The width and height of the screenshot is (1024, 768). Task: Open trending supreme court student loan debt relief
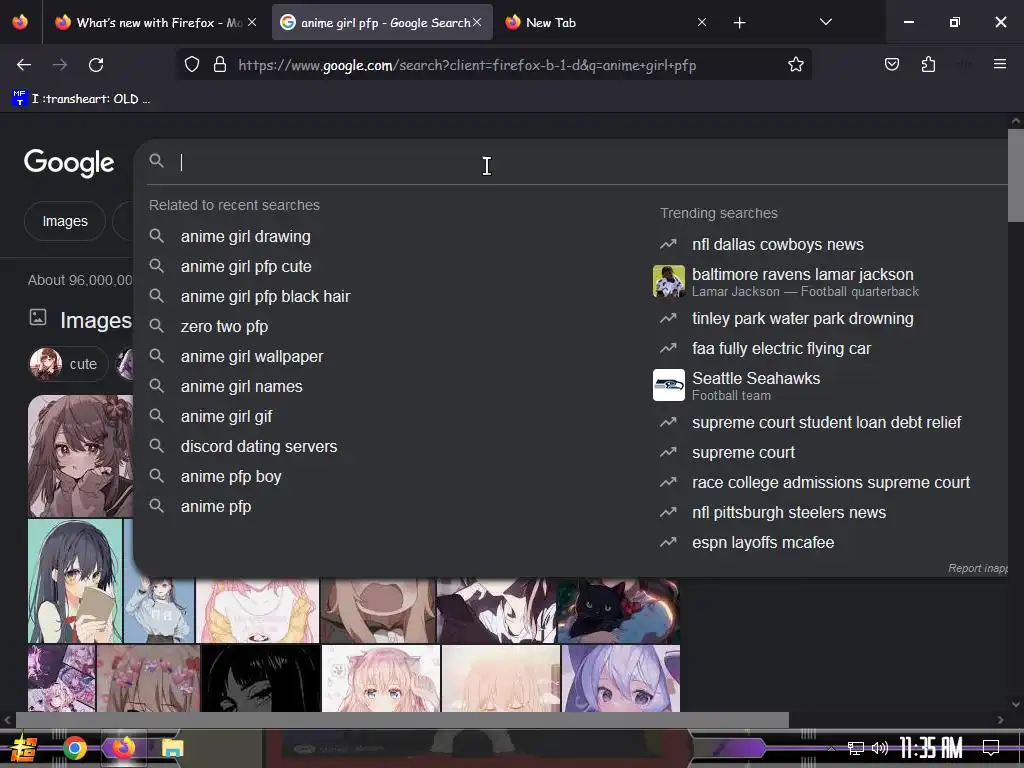pyautogui.click(x=826, y=423)
